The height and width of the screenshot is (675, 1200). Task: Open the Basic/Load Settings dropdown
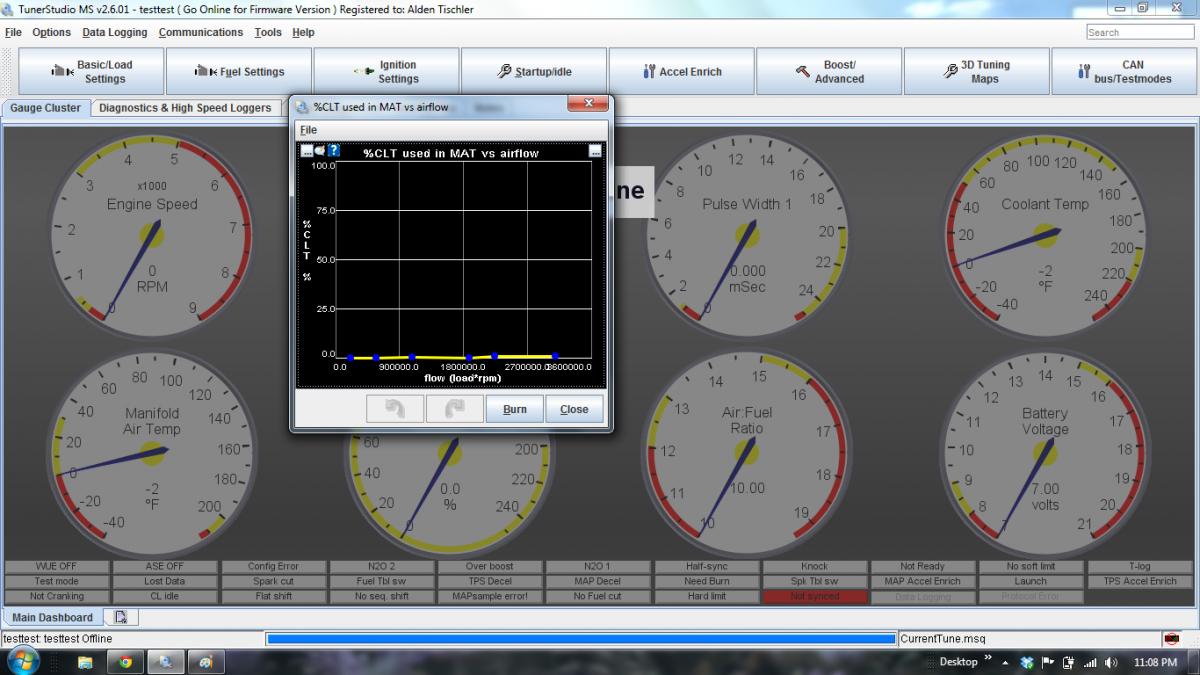[92, 72]
